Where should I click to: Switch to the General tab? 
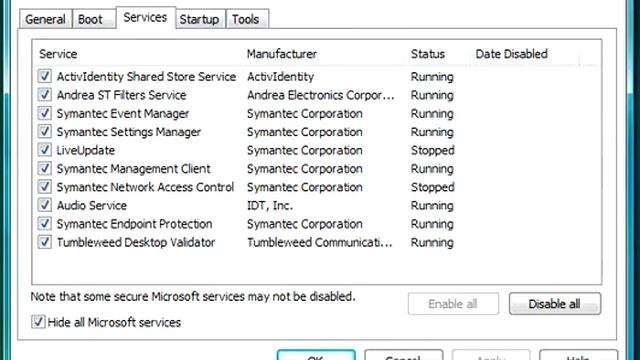click(45, 19)
